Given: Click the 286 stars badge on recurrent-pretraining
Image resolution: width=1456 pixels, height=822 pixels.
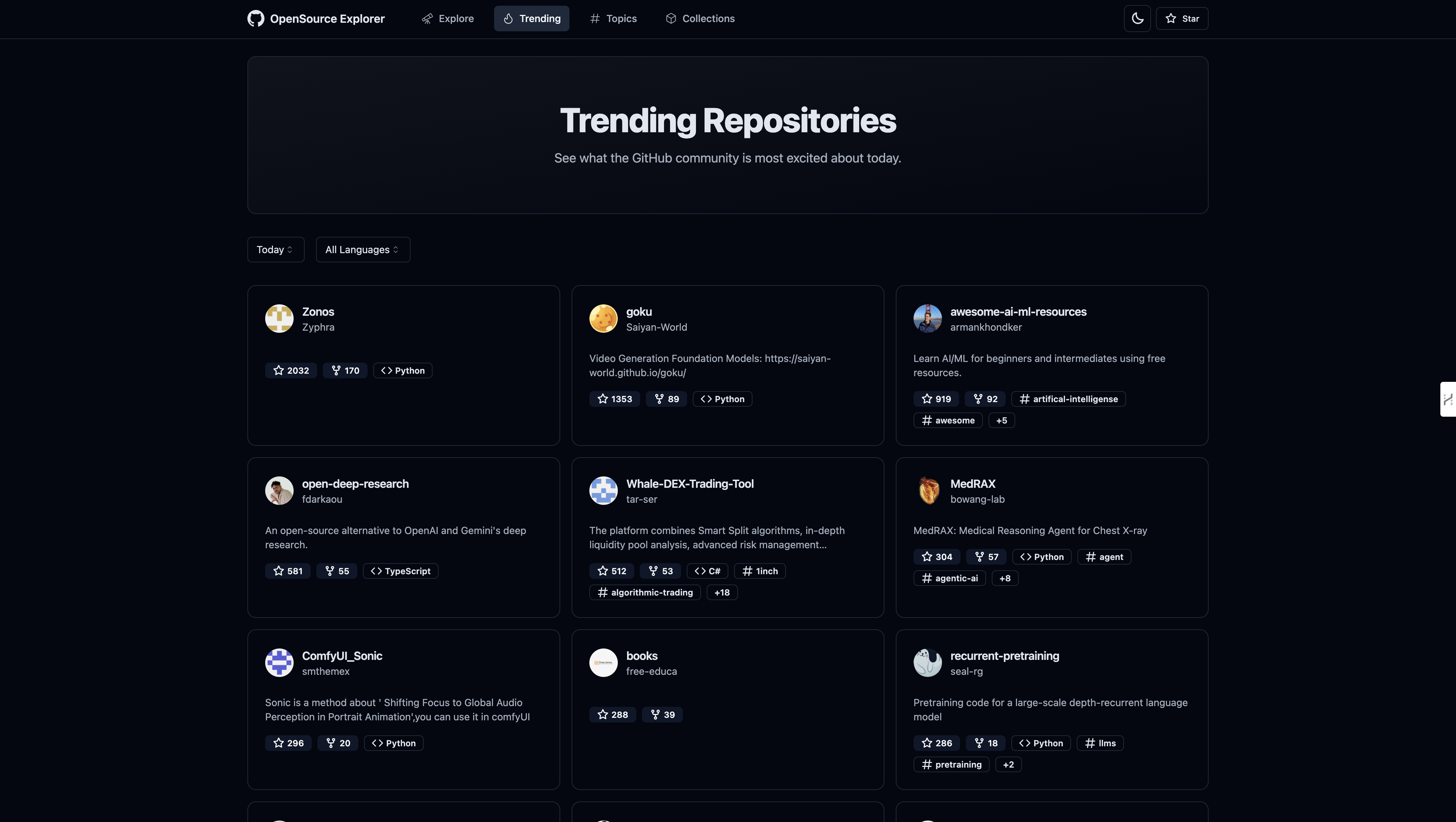Looking at the screenshot, I should pos(937,743).
